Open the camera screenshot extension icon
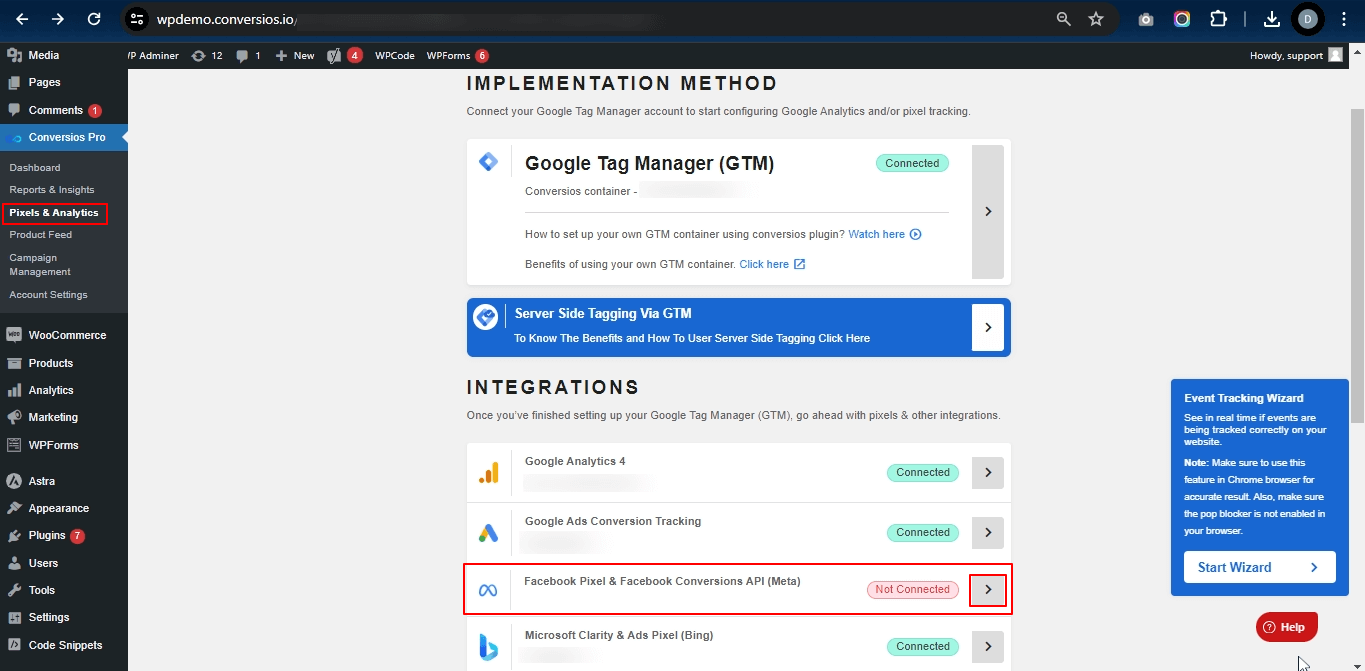This screenshot has width=1365, height=671. [x=1146, y=19]
